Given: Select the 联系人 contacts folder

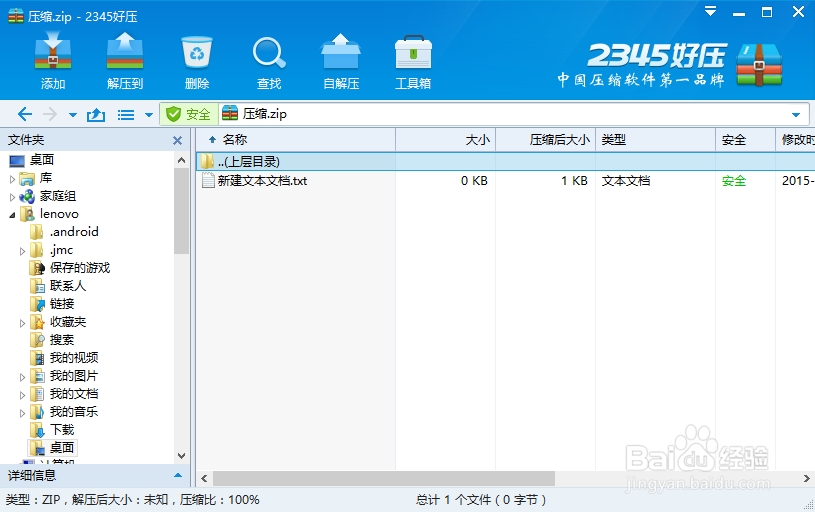Looking at the screenshot, I should [68, 286].
